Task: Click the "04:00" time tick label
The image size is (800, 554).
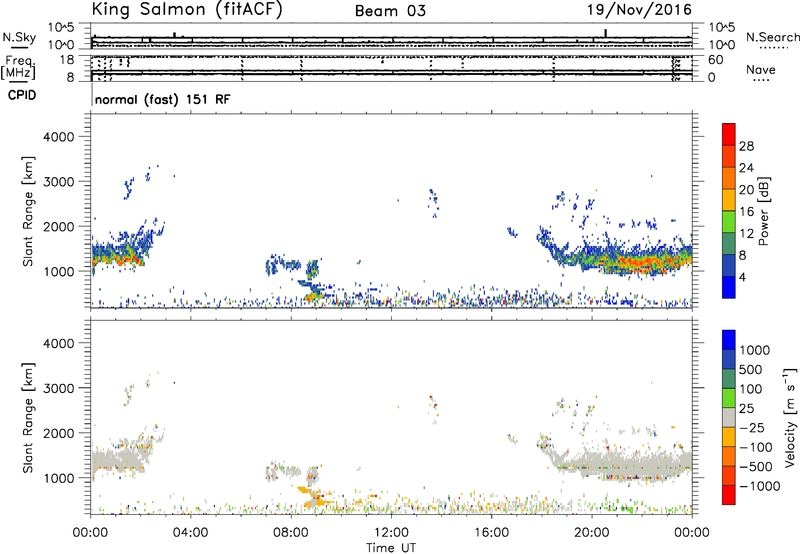Action: click(x=190, y=533)
